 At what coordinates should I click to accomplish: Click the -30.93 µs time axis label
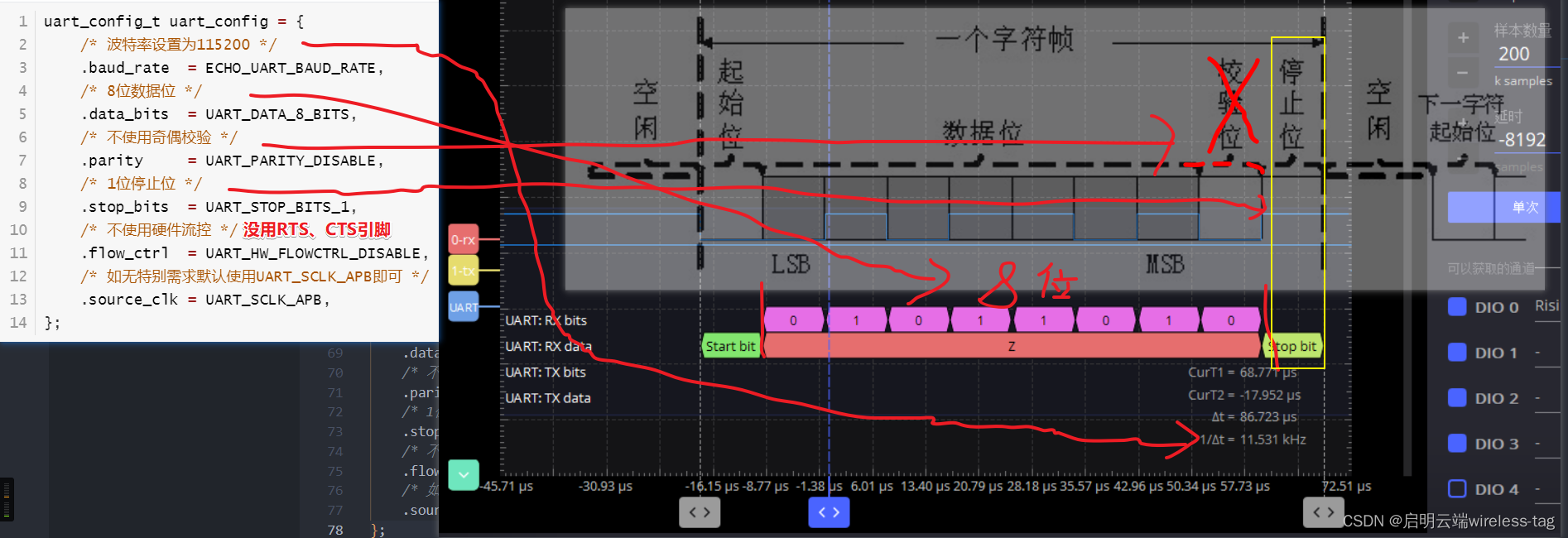tap(605, 486)
